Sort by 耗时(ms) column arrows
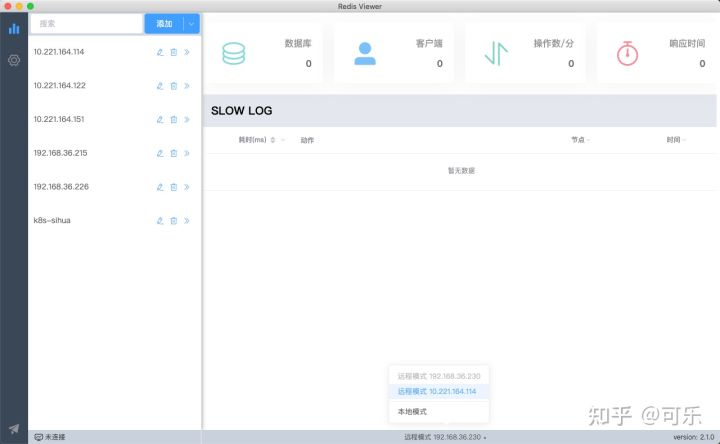The width and height of the screenshot is (720, 444). (273, 140)
